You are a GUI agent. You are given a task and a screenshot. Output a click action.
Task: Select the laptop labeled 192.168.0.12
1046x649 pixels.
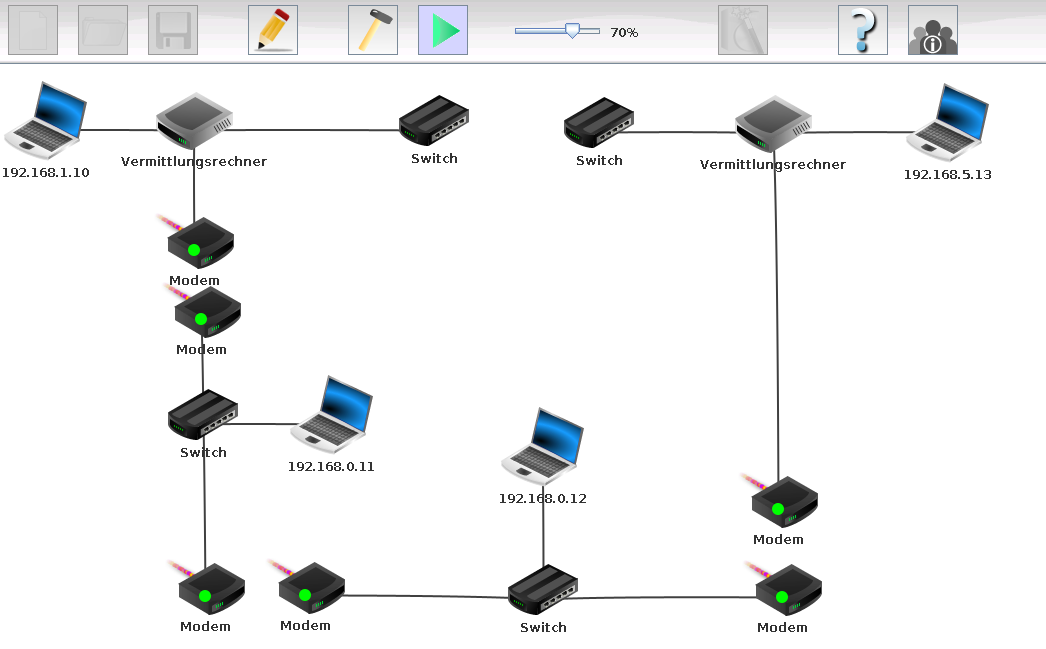coord(543,447)
